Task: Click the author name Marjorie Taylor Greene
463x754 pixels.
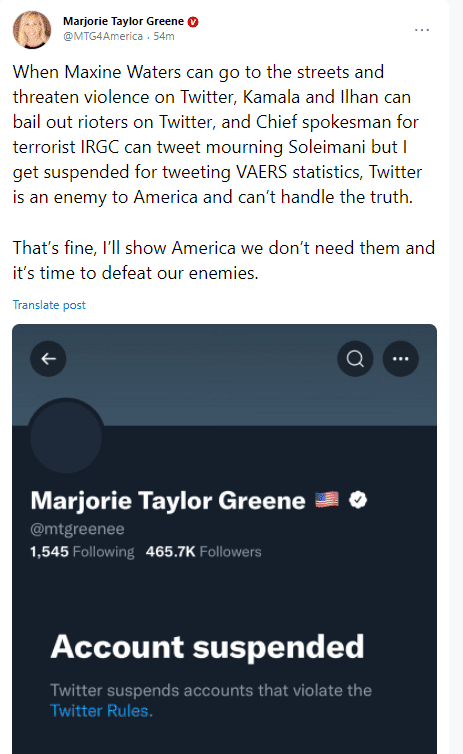Action: (x=124, y=21)
